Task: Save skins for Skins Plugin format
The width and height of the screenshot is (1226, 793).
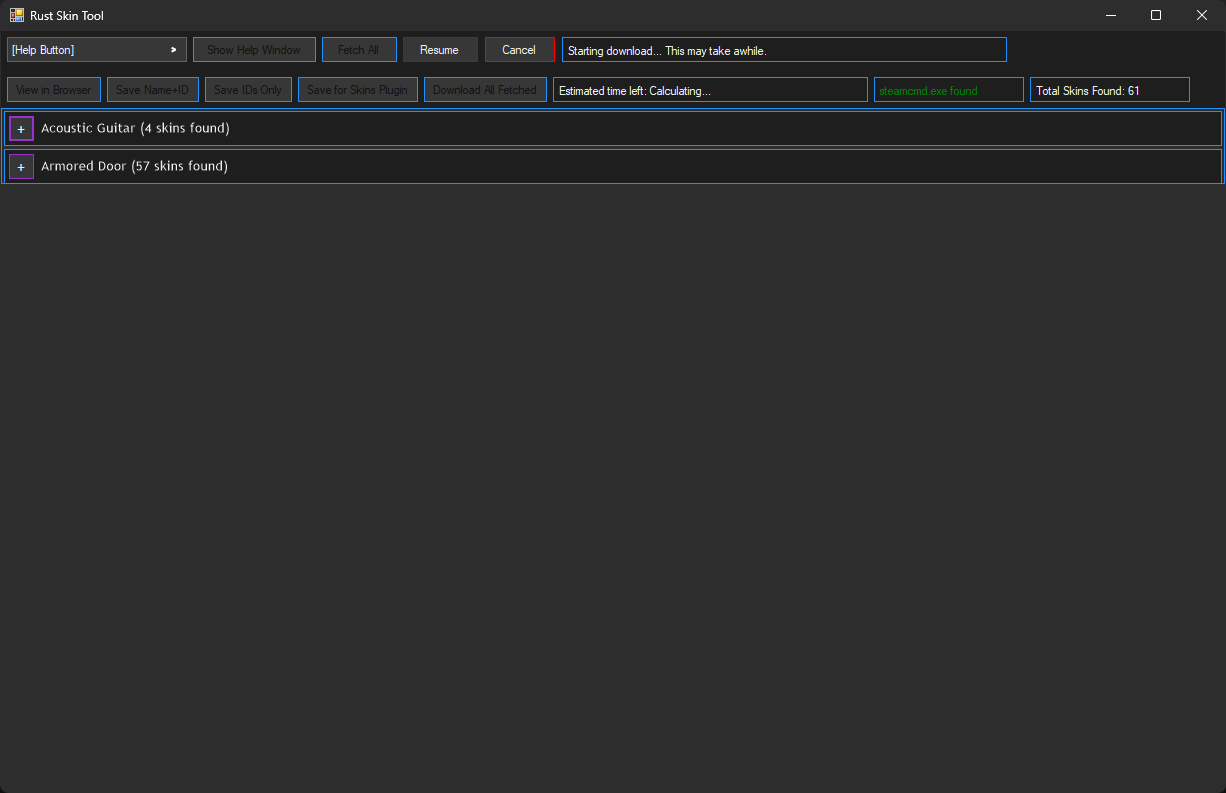Action: pos(358,89)
